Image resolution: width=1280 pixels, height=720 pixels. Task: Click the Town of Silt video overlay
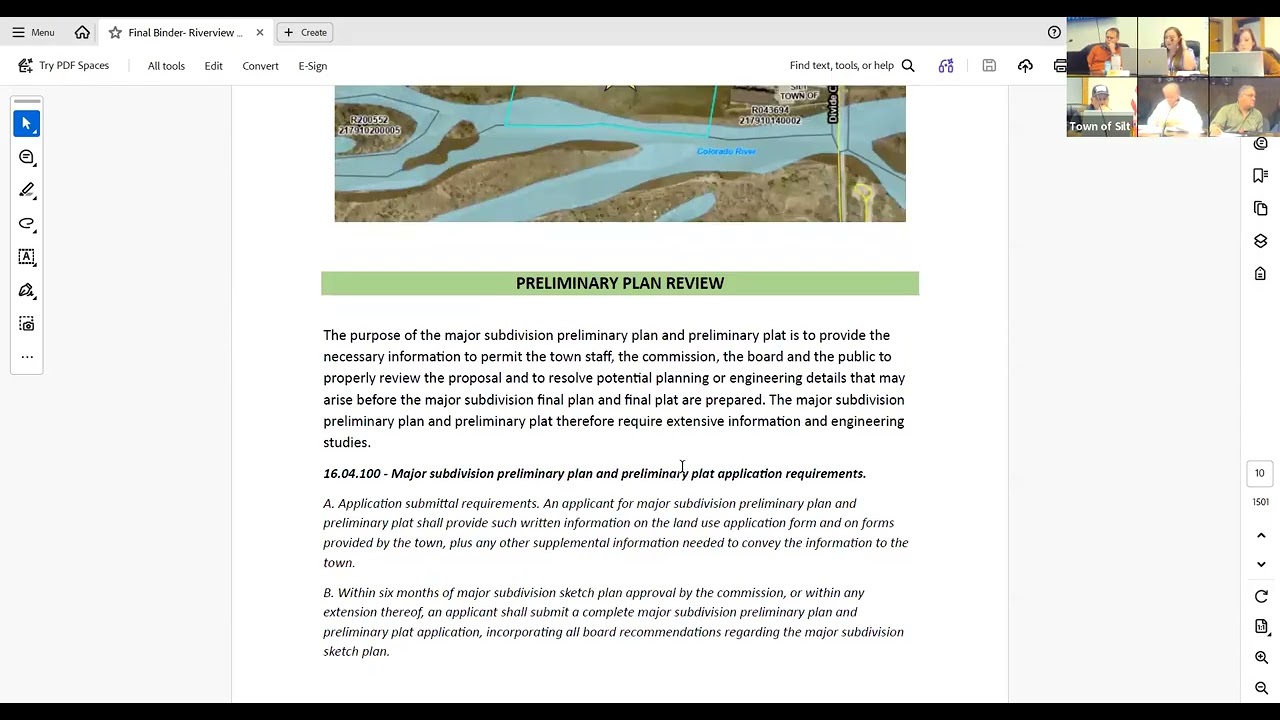tap(1173, 76)
